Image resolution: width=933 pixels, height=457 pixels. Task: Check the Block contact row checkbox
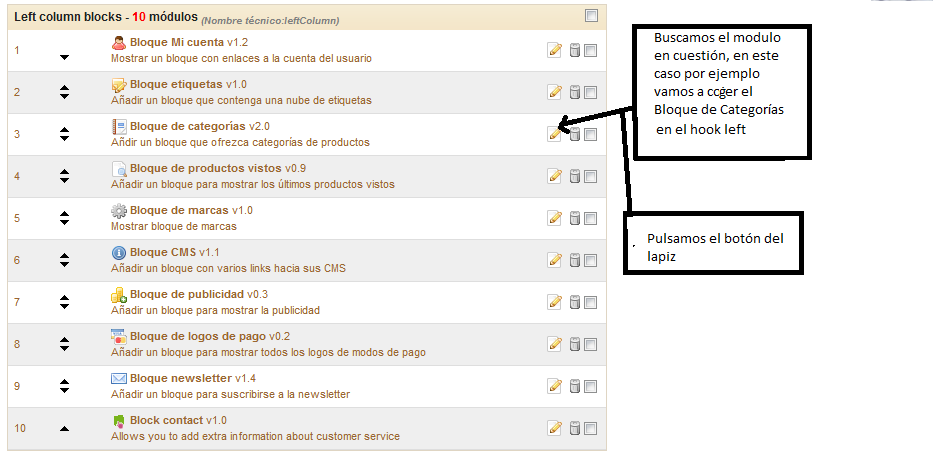[x=590, y=428]
